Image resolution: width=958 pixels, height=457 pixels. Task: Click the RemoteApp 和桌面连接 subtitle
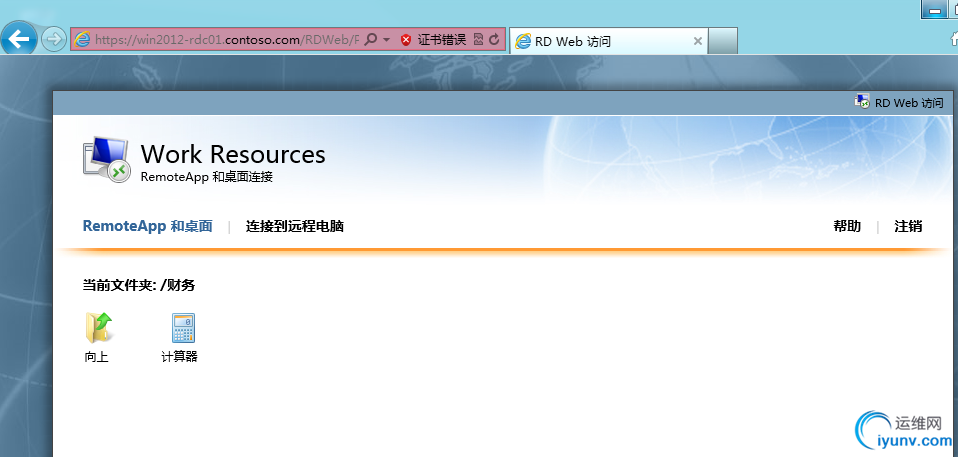(x=207, y=177)
